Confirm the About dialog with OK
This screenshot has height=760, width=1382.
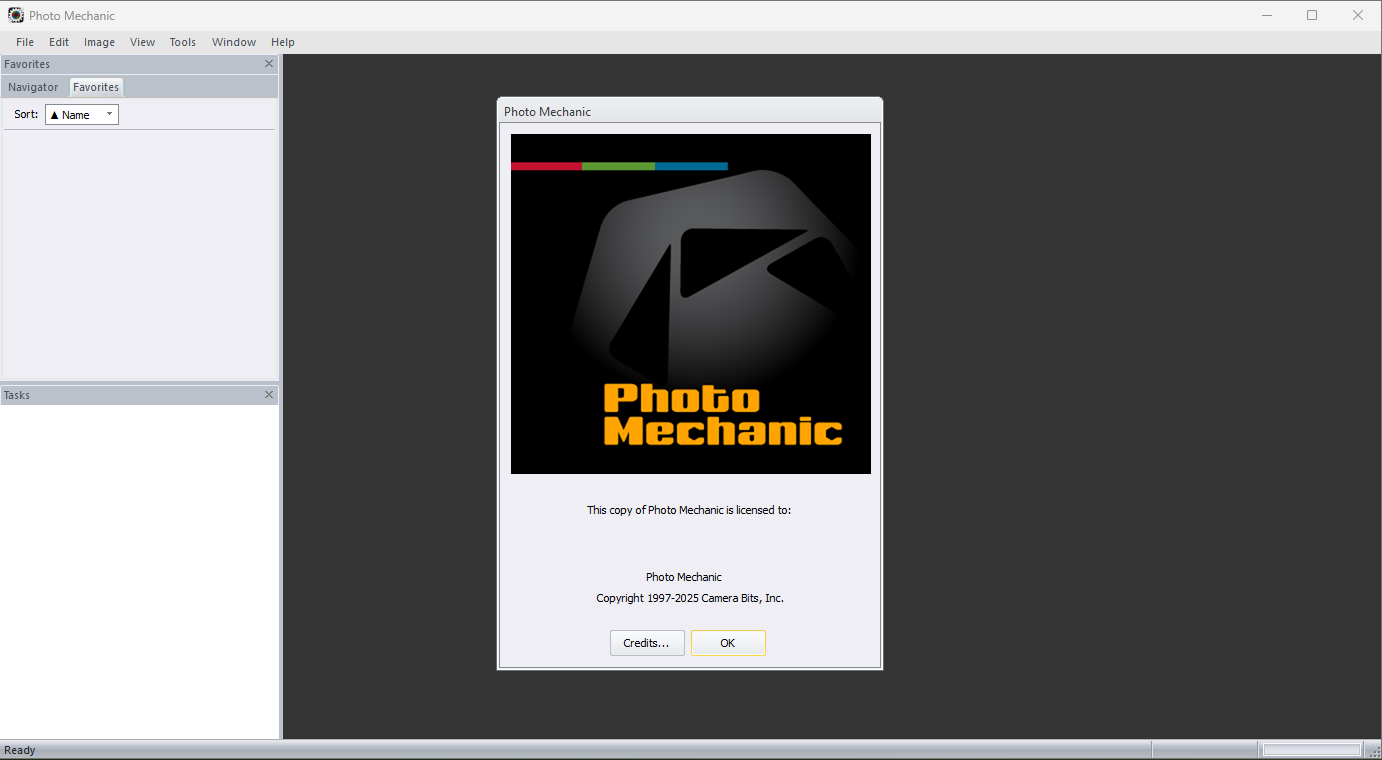click(728, 643)
